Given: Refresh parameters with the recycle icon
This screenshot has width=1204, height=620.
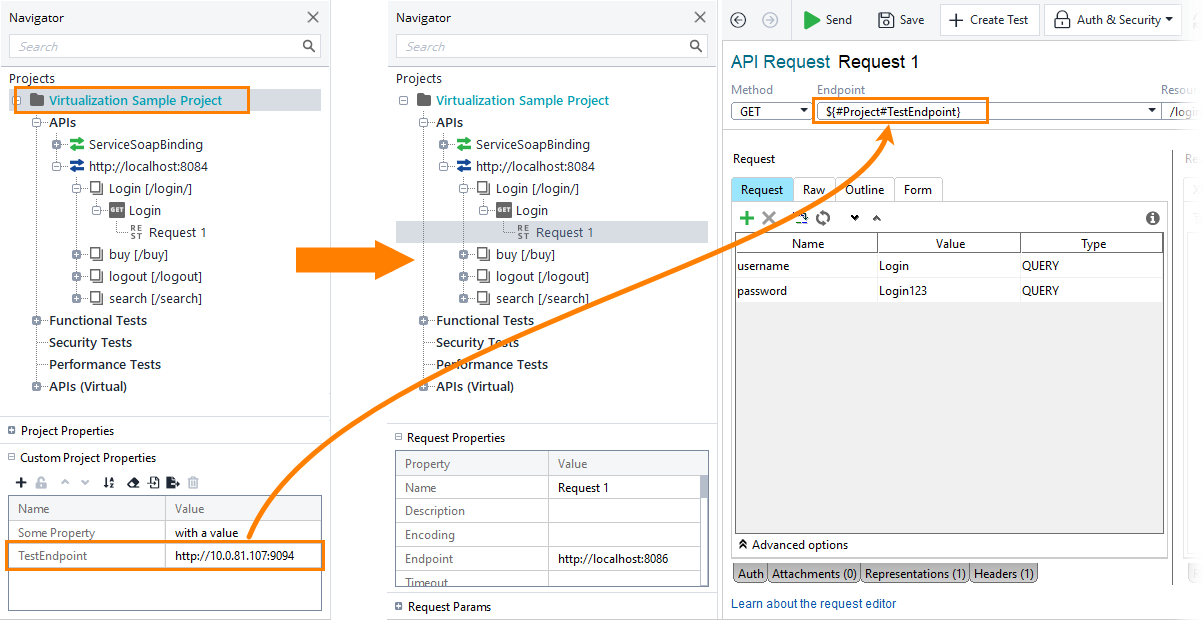Looking at the screenshot, I should pyautogui.click(x=823, y=217).
